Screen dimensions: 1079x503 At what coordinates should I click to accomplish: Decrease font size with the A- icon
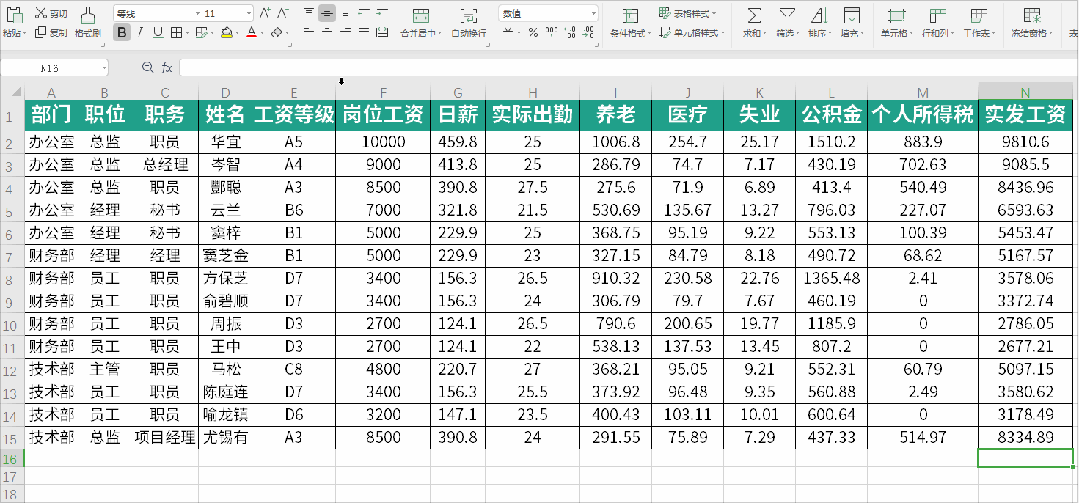[x=283, y=13]
